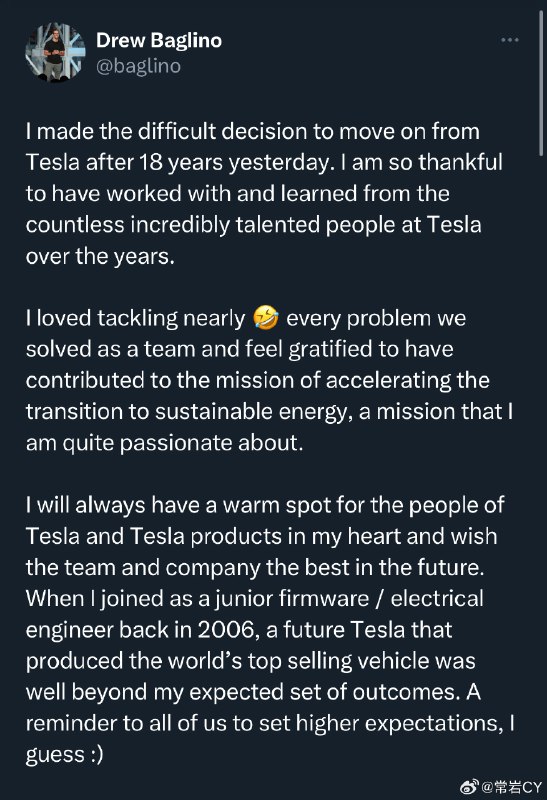Click the line starting "I will always have"
547x800 pixels.
point(265,505)
